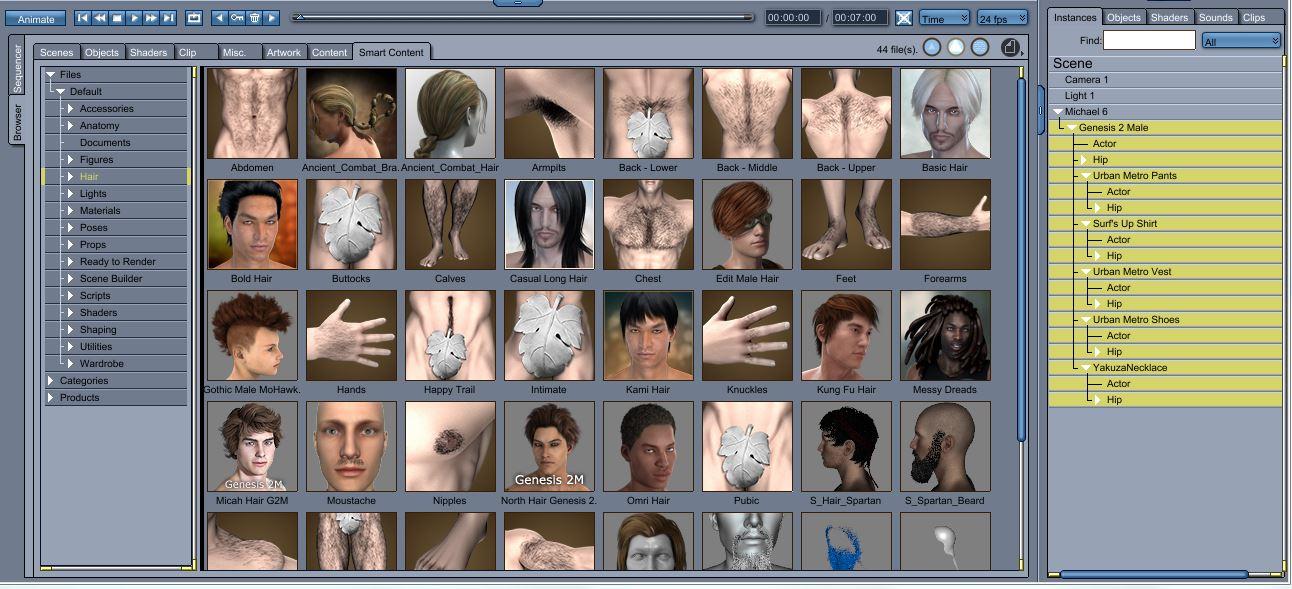Go to the first frame
Screen dimensions: 1292x589
click(83, 18)
